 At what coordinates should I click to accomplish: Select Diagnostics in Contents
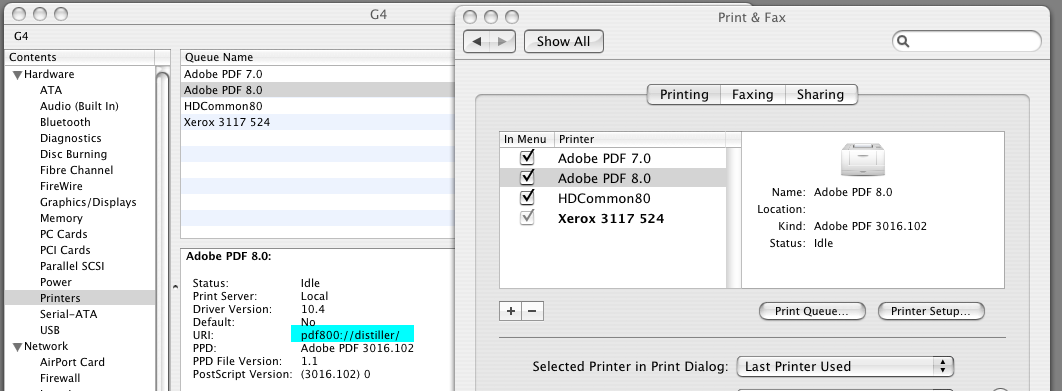tap(70, 138)
